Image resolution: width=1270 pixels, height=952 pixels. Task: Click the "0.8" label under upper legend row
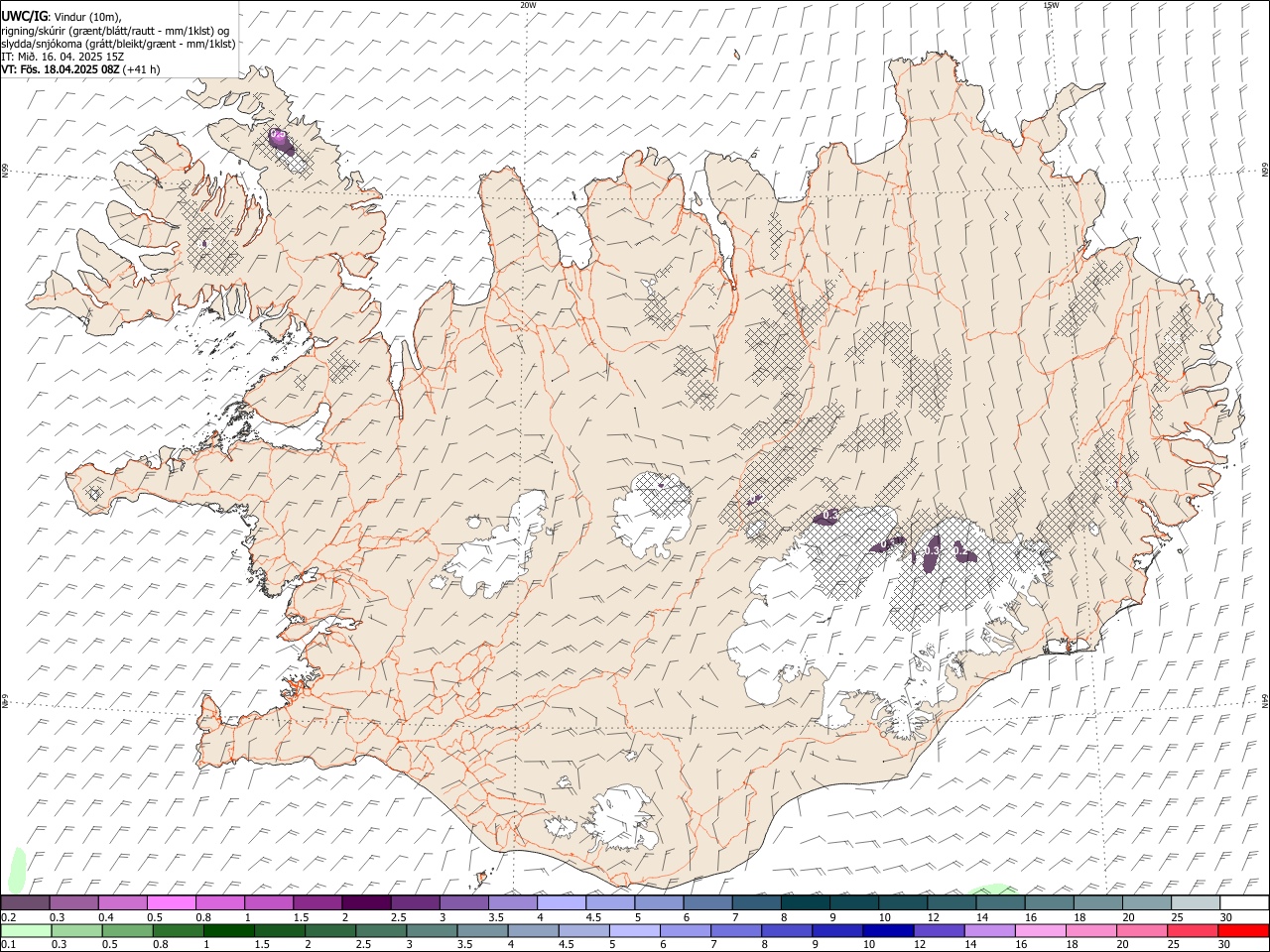point(202,917)
